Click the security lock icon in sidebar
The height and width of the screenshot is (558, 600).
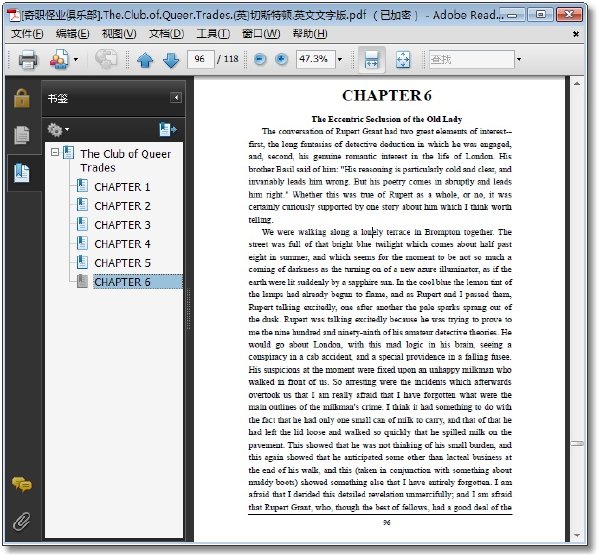click(22, 98)
